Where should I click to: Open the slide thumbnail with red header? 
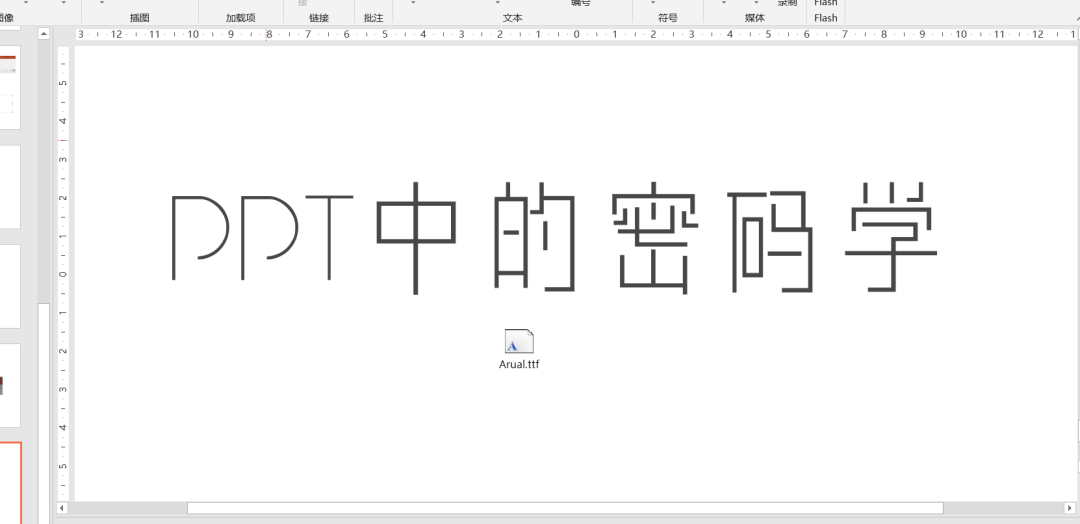pyautogui.click(x=9, y=87)
